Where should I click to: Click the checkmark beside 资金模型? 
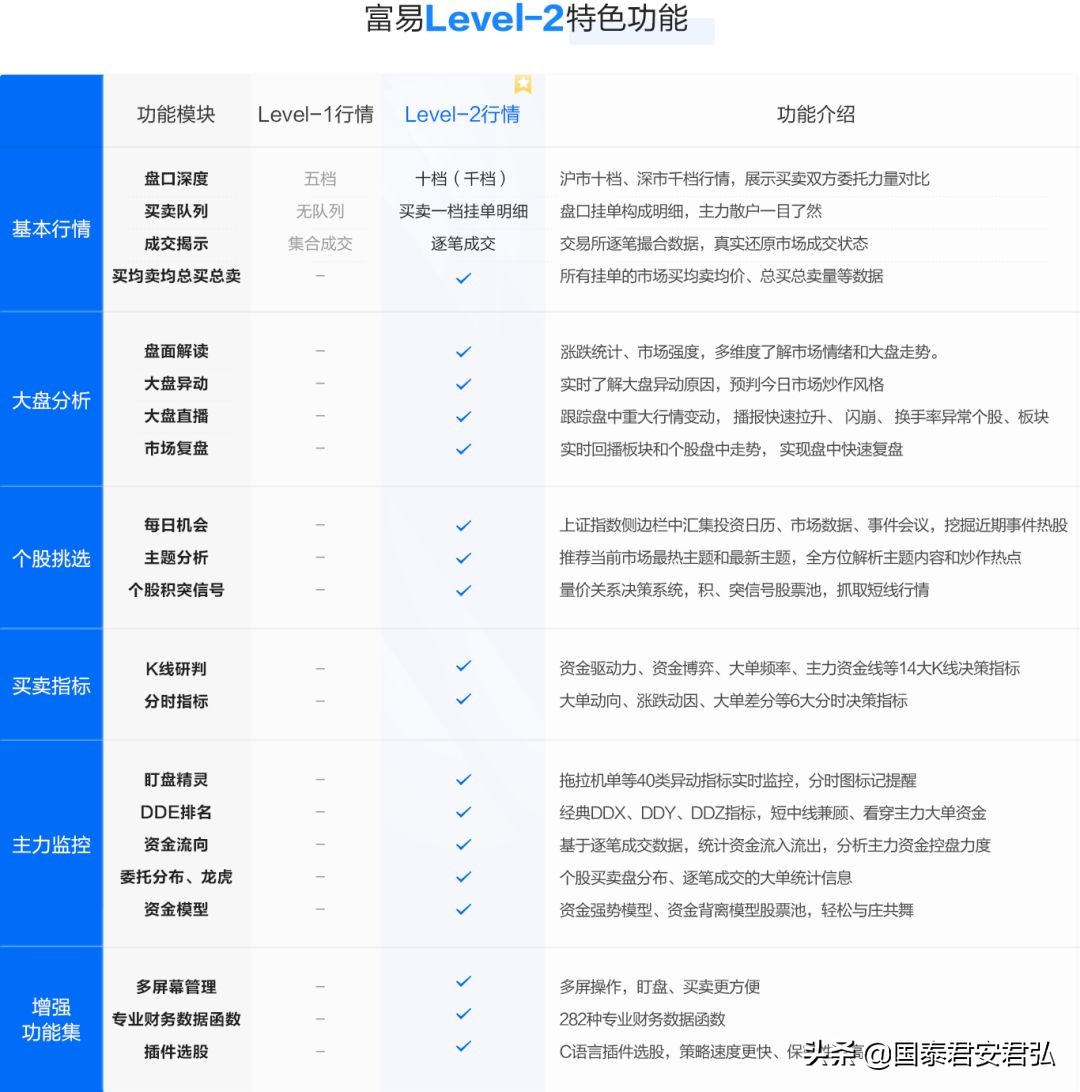(462, 910)
